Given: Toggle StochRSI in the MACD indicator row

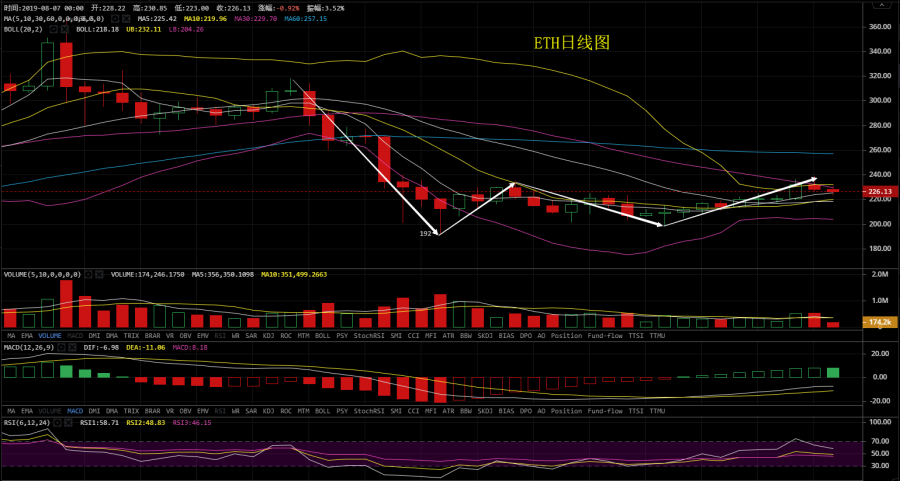Looking at the screenshot, I should point(370,411).
